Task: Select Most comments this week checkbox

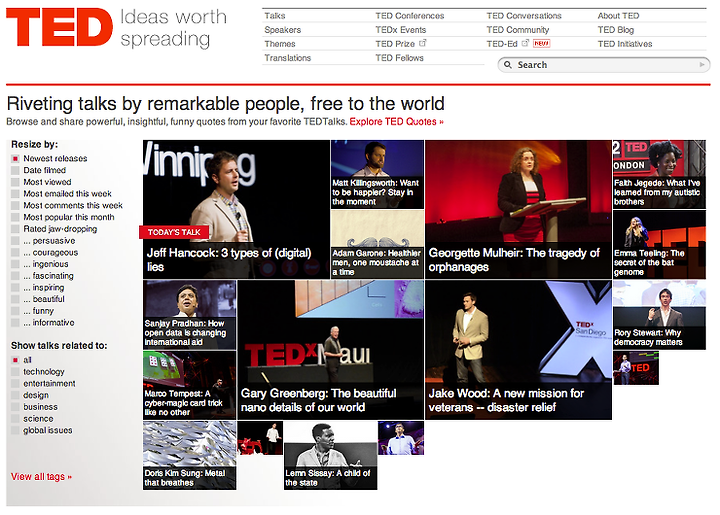Action: click(x=15, y=206)
